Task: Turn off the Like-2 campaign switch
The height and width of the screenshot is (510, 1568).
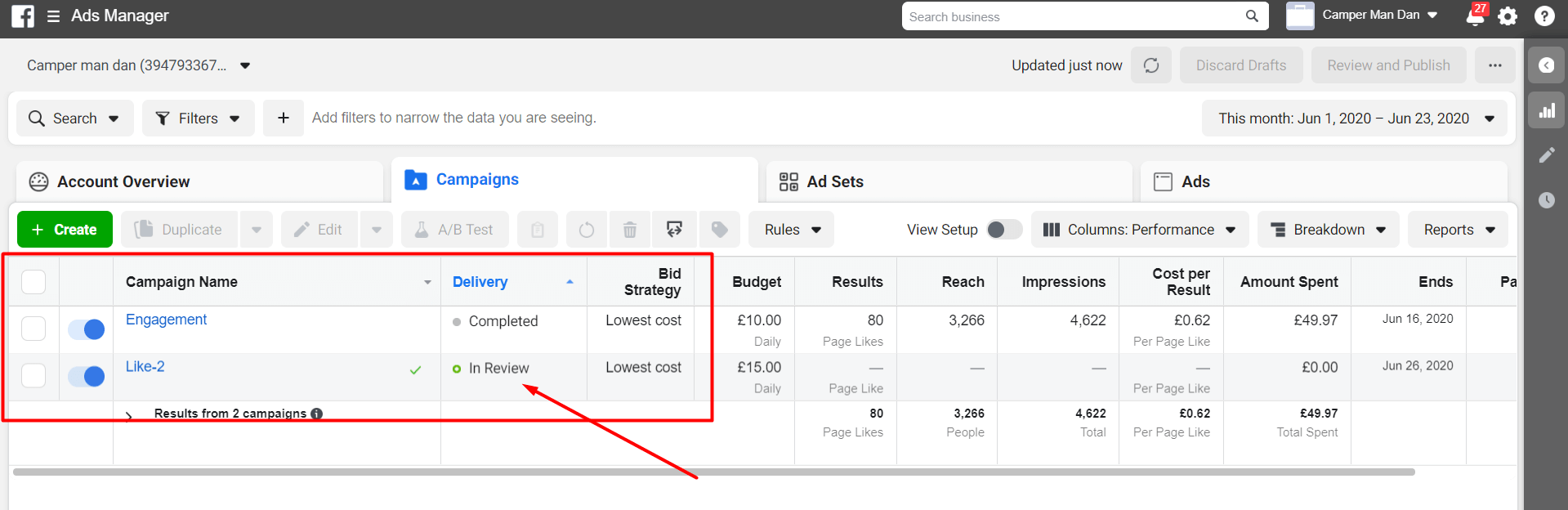Action: [x=86, y=376]
